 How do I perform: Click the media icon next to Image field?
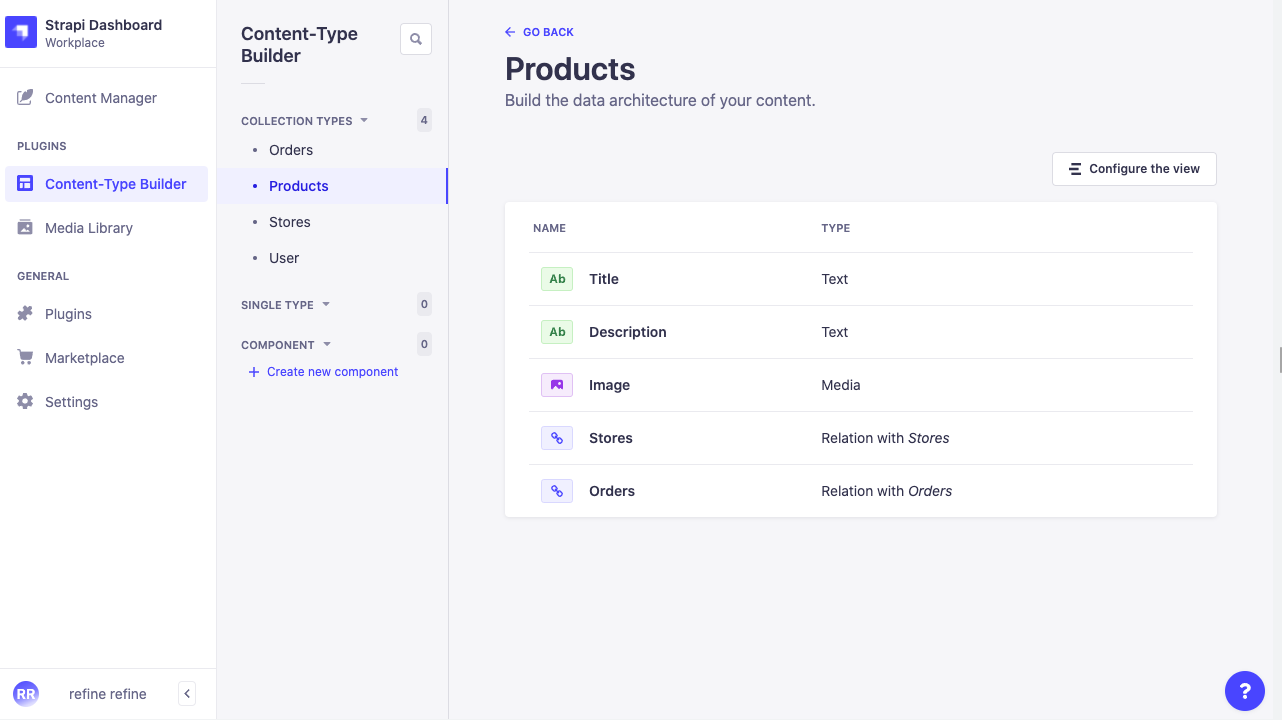click(x=557, y=385)
